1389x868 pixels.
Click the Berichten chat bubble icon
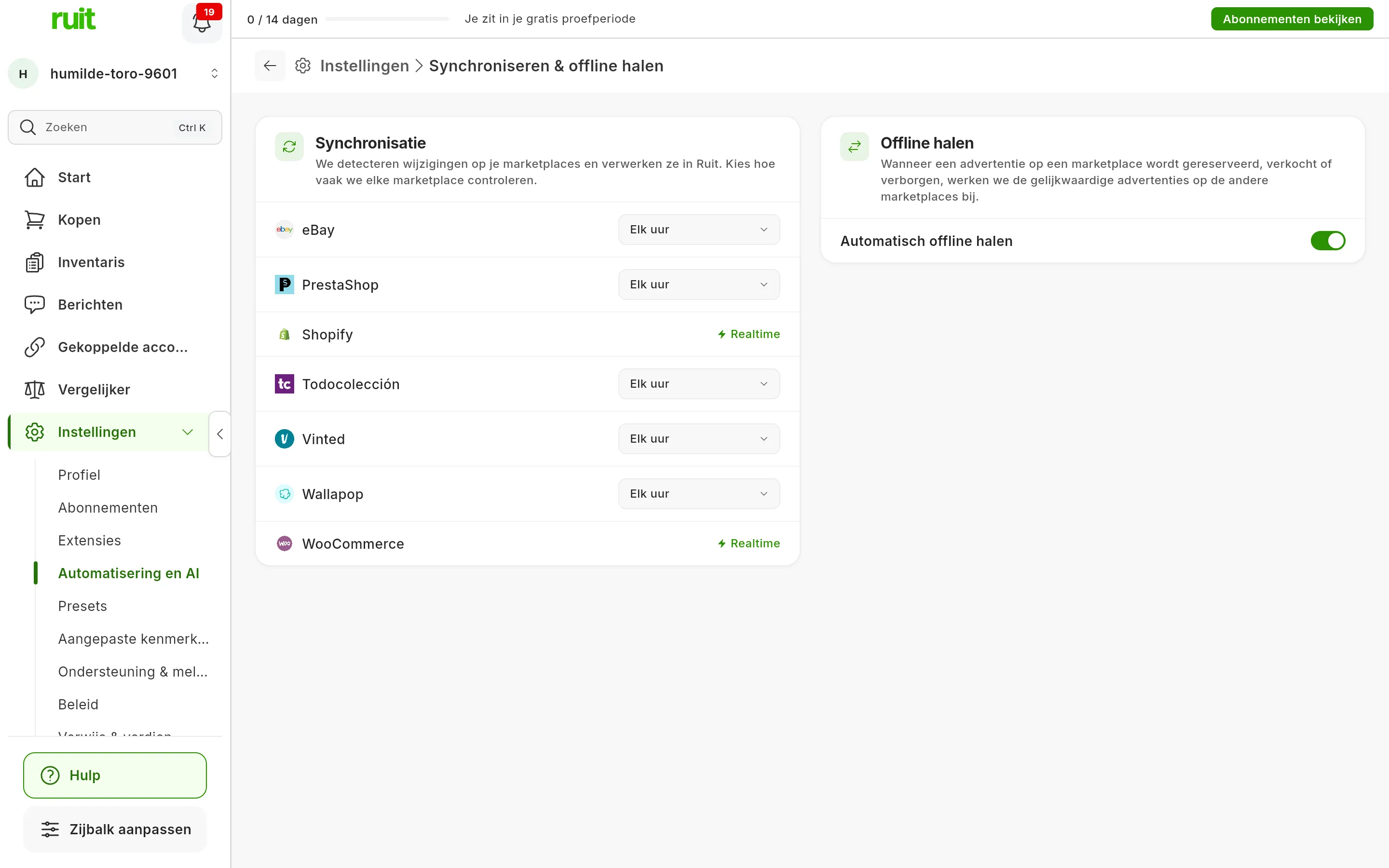[34, 305]
